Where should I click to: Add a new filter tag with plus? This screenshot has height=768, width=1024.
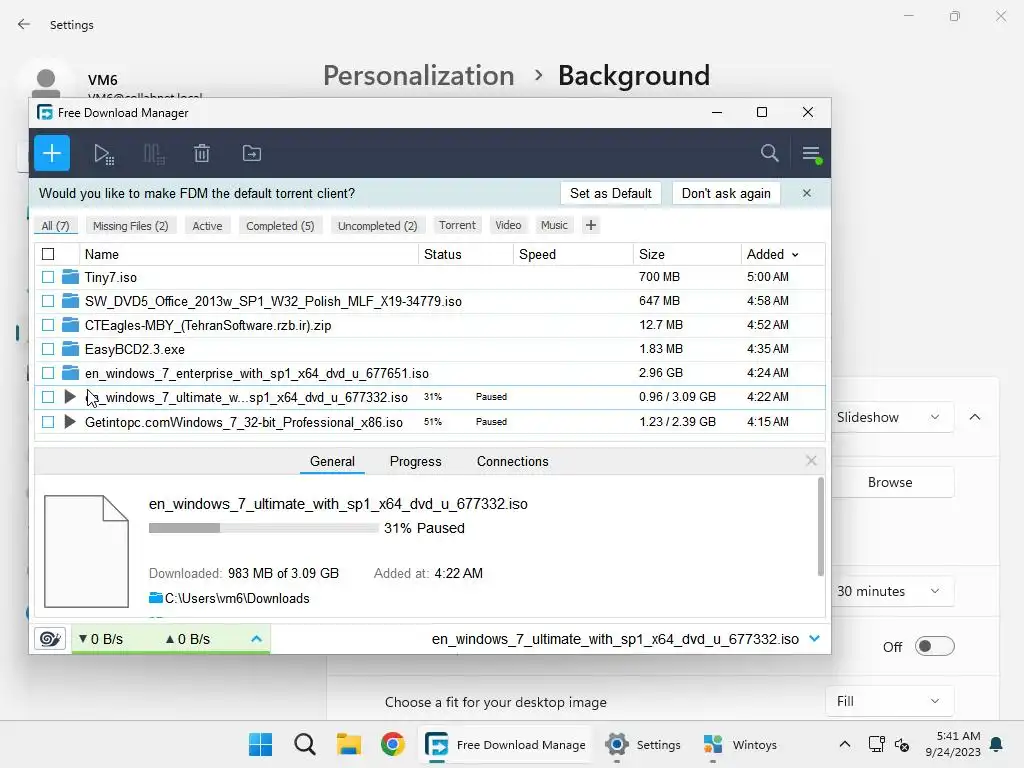click(591, 225)
